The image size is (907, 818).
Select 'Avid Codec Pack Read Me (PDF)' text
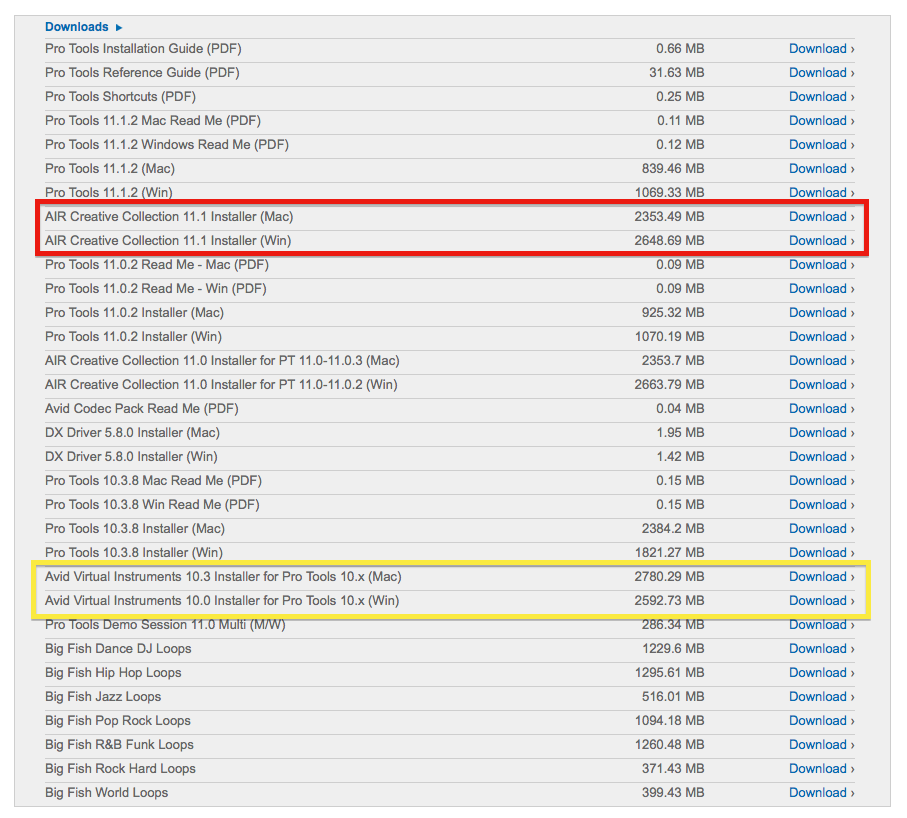click(142, 409)
